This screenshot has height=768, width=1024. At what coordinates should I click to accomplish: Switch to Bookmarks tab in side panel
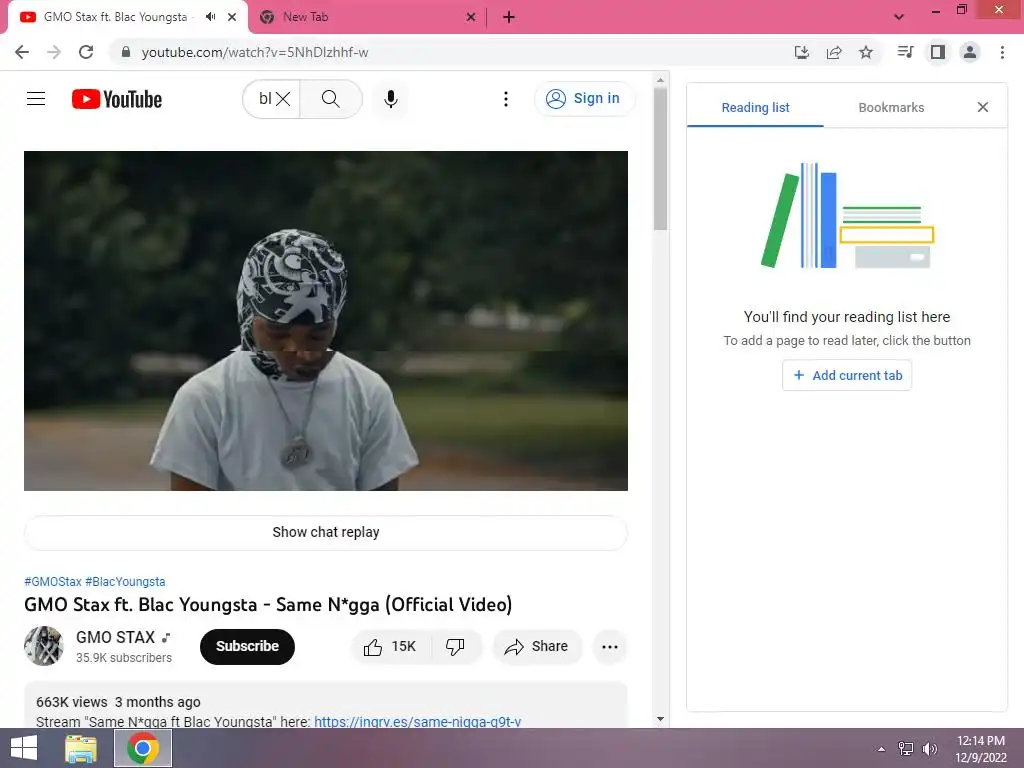[891, 108]
